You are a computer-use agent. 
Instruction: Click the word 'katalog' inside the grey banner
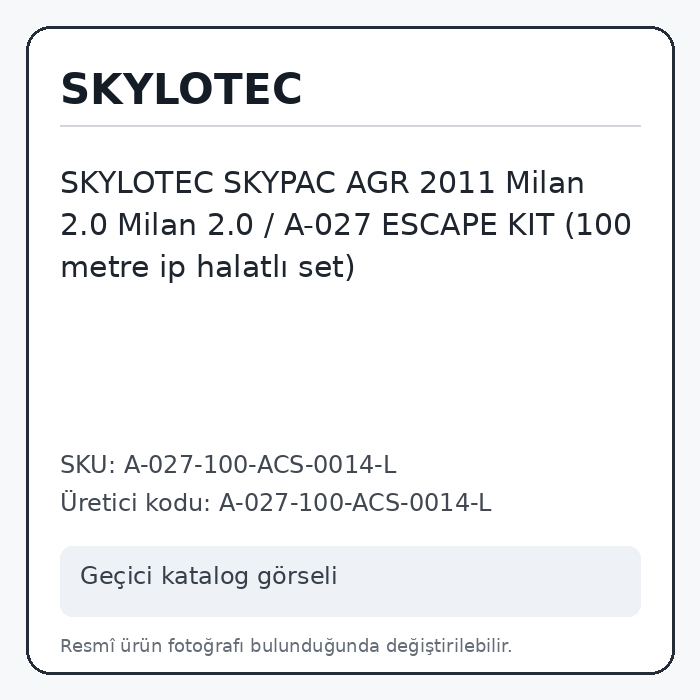204,575
